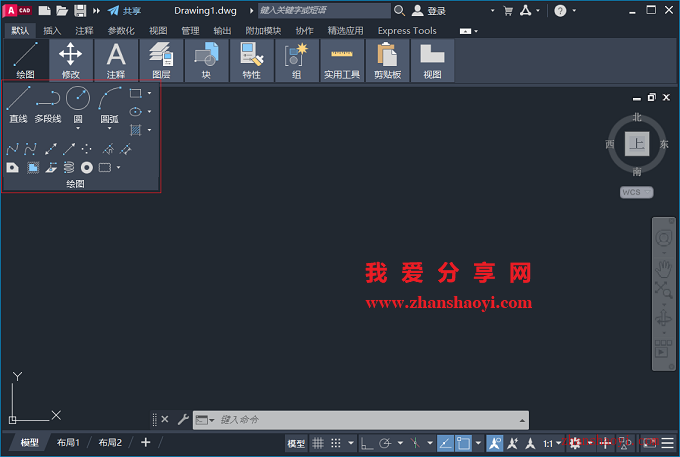Choose the Spline Fit tool
The height and width of the screenshot is (457, 680).
13,150
